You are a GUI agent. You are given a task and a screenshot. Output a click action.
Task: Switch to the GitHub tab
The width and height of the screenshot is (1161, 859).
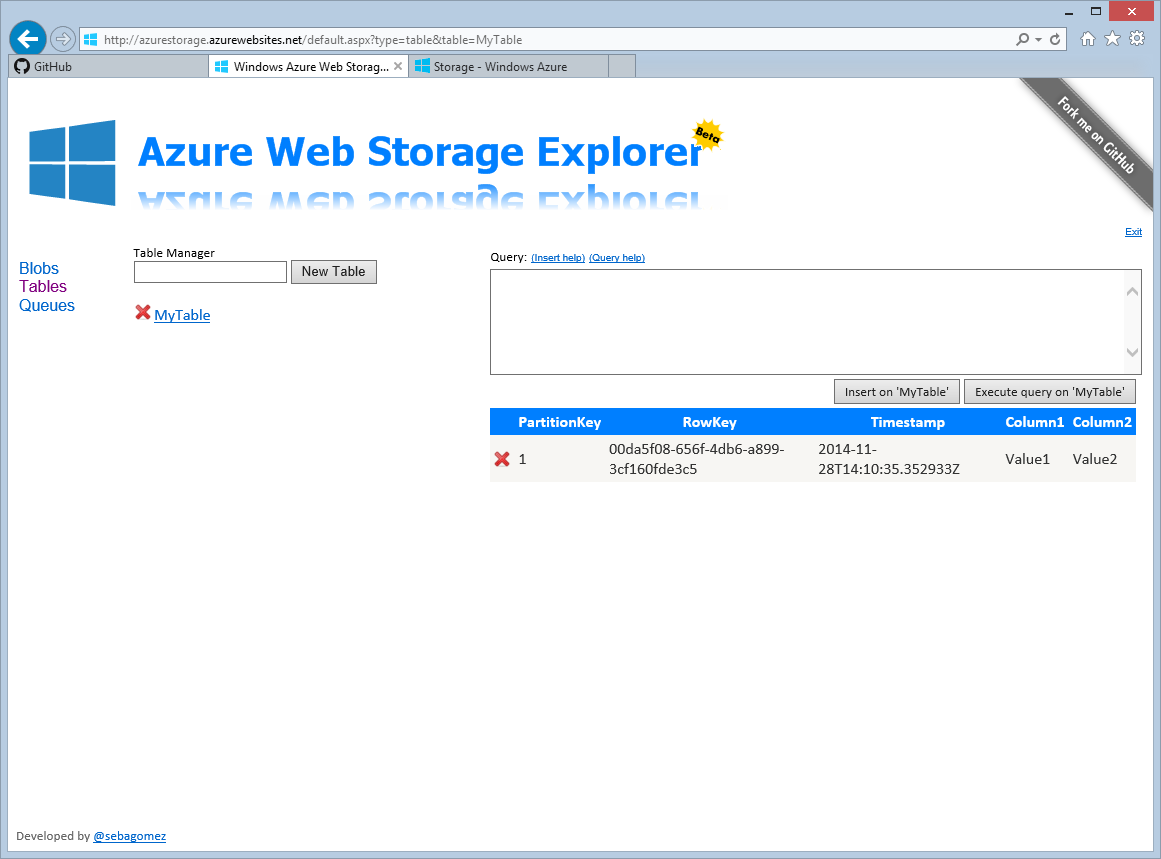tap(108, 67)
